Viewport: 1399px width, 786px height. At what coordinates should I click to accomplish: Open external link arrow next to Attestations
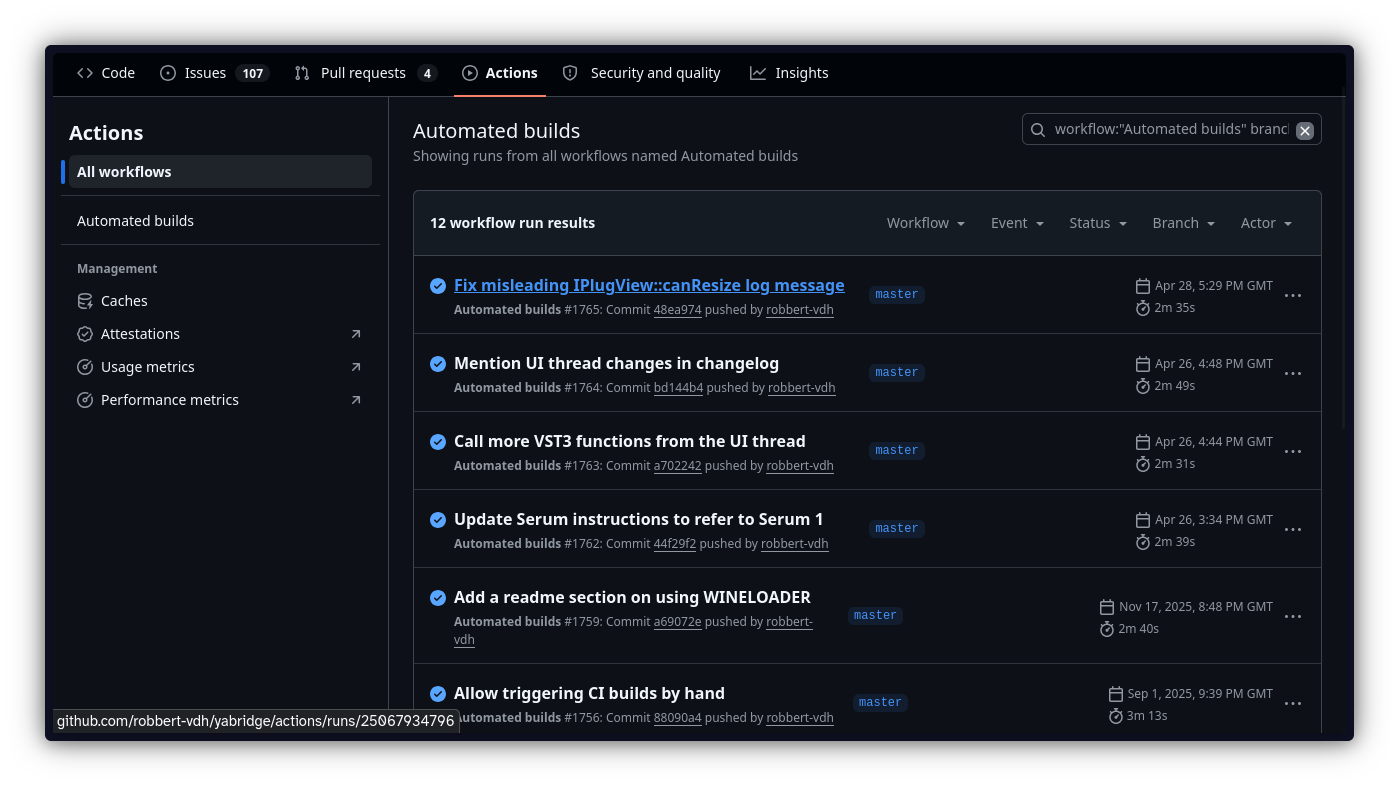pyautogui.click(x=356, y=334)
